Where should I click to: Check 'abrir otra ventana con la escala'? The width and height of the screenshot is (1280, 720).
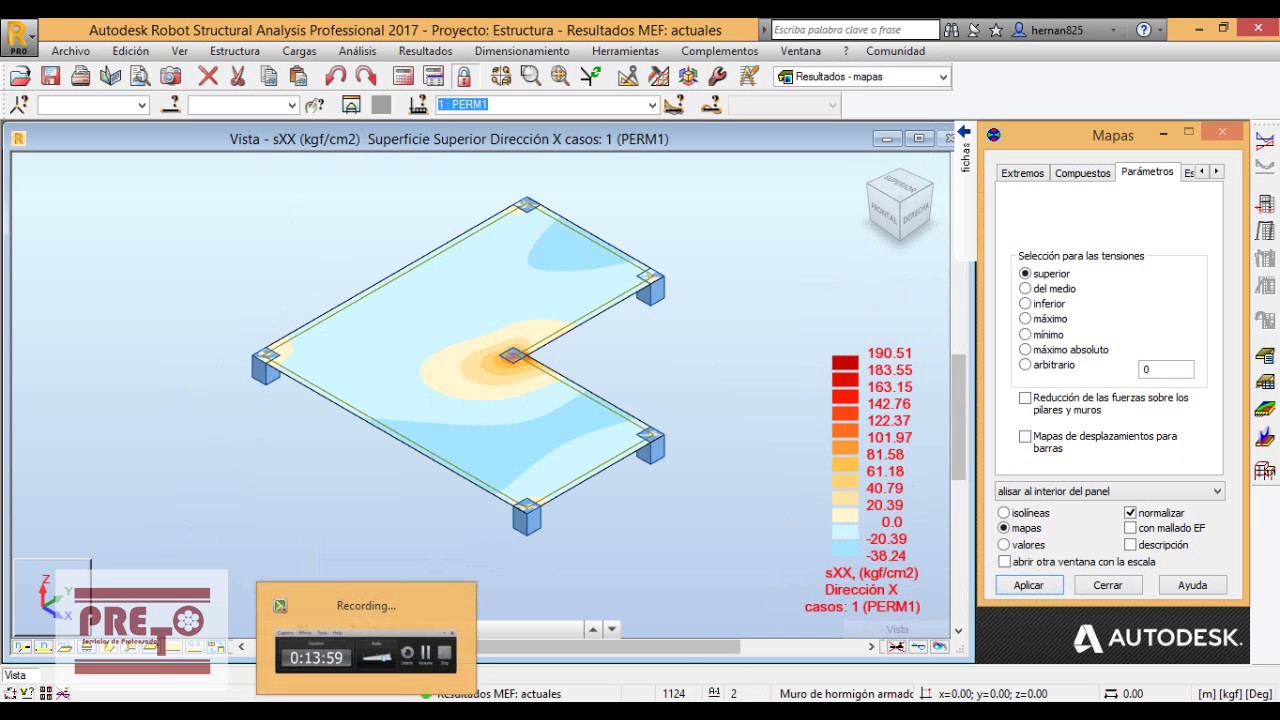(x=1005, y=562)
